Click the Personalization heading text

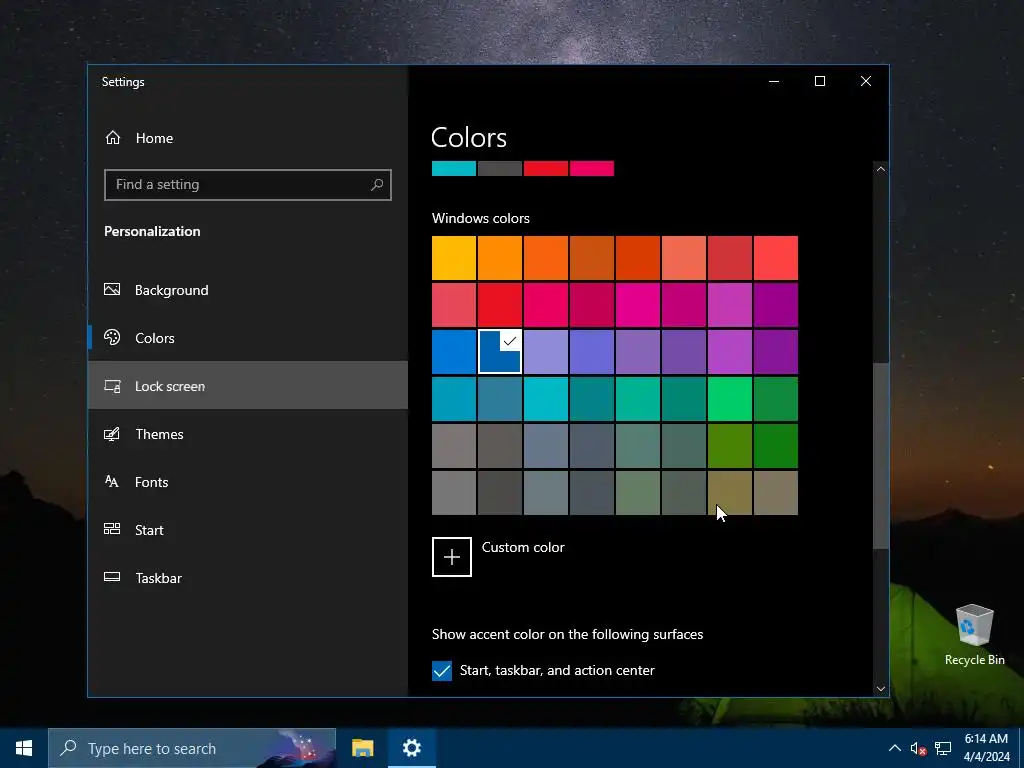(x=152, y=231)
